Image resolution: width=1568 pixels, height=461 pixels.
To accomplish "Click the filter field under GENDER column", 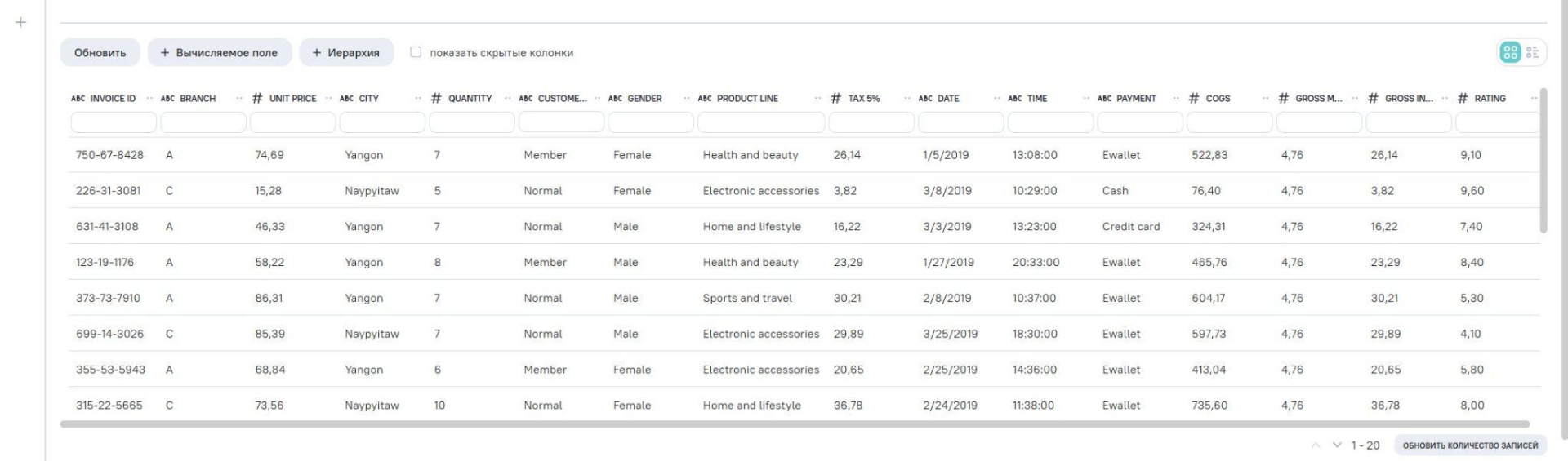I will (x=650, y=122).
